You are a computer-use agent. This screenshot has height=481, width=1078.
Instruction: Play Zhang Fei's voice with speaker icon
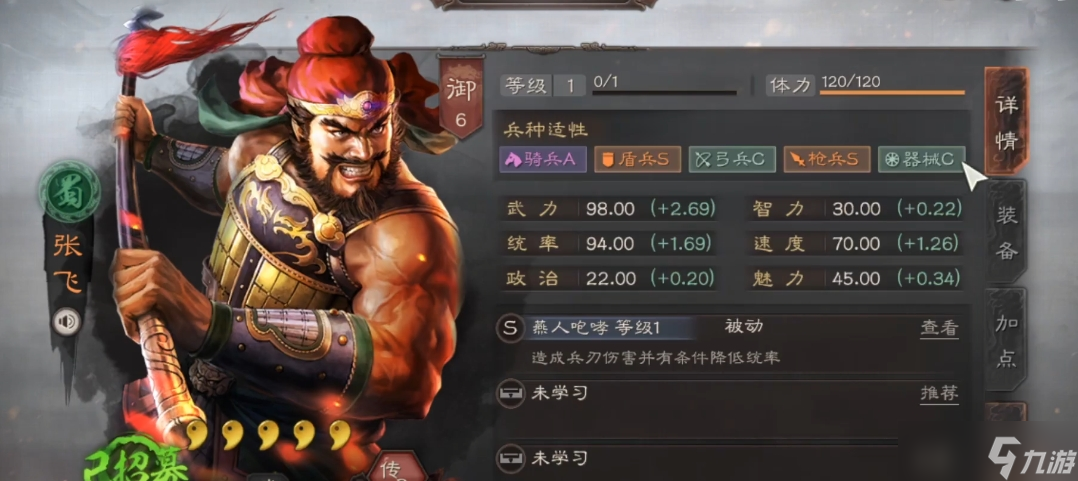click(67, 322)
